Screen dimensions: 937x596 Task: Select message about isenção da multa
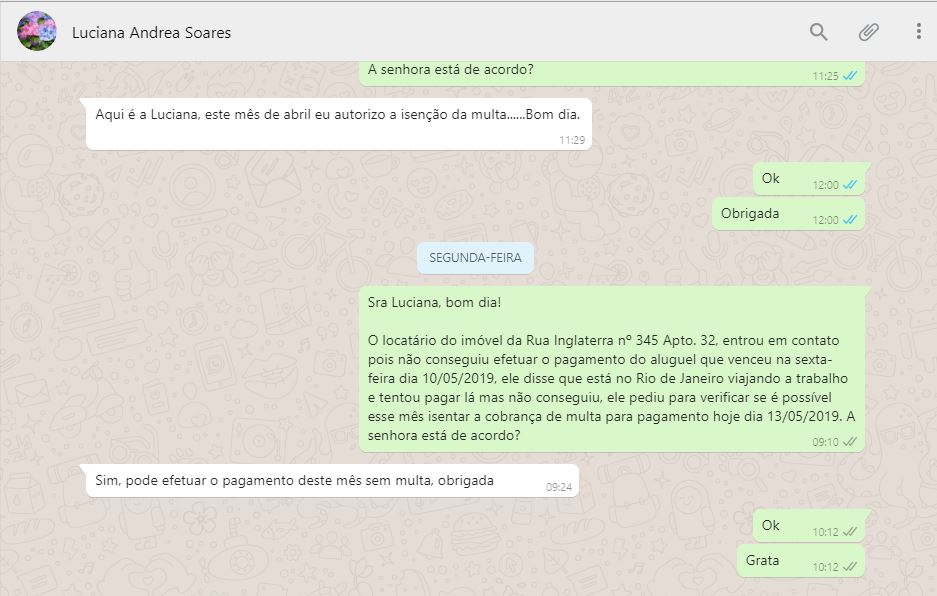339,124
